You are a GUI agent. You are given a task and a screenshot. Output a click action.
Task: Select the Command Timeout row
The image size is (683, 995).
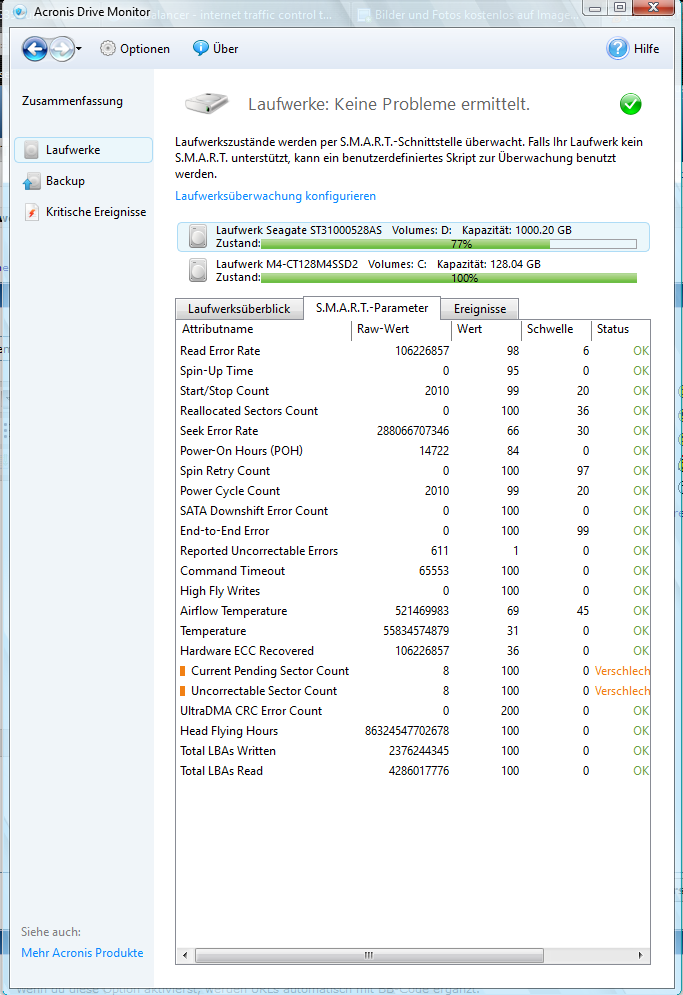[413, 570]
